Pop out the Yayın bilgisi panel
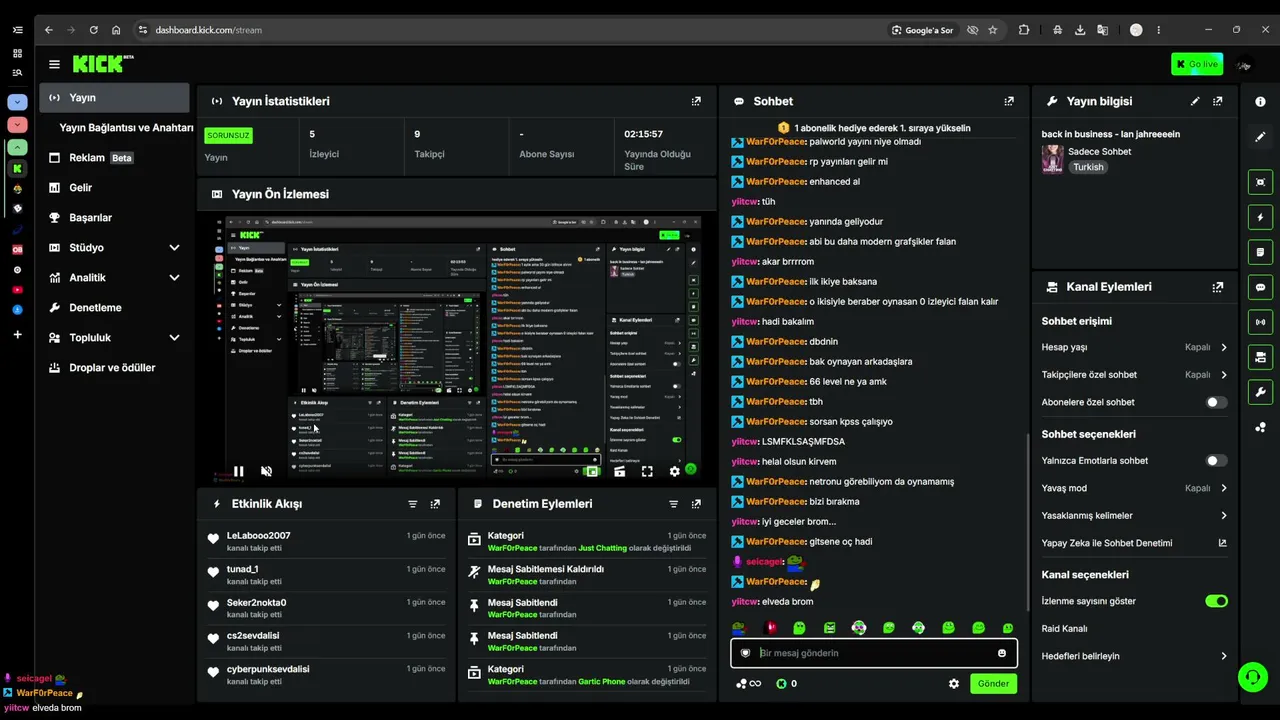The height and width of the screenshot is (720, 1280). pyautogui.click(x=1217, y=101)
